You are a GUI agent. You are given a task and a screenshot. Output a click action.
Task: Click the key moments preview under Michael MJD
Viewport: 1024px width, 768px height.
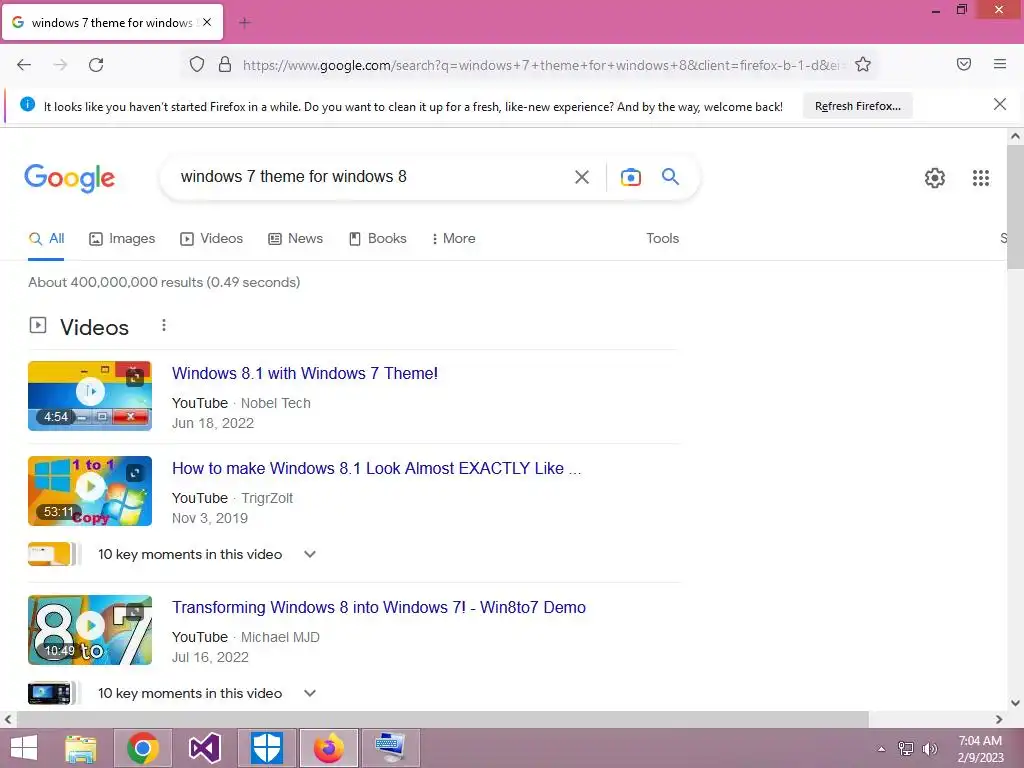point(55,693)
